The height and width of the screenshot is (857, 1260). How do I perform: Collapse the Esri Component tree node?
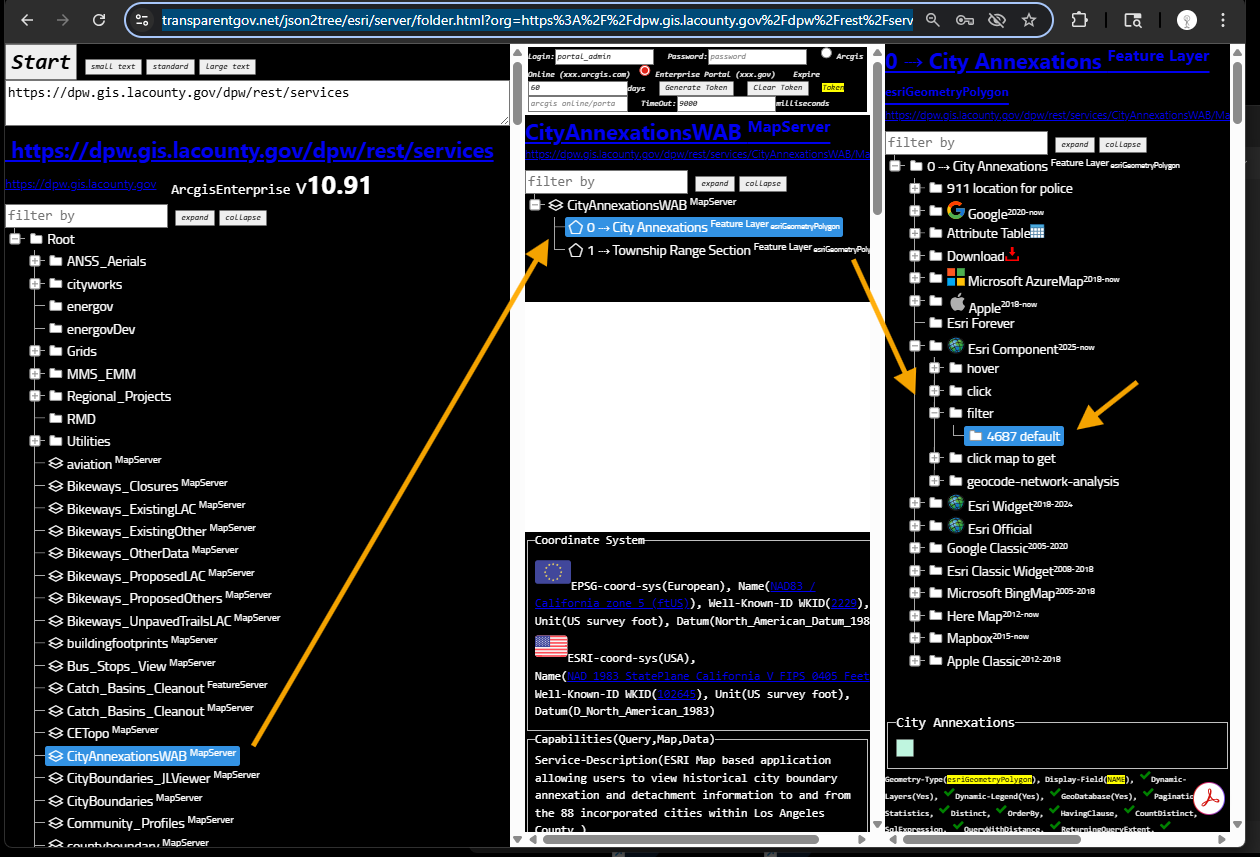(x=915, y=347)
